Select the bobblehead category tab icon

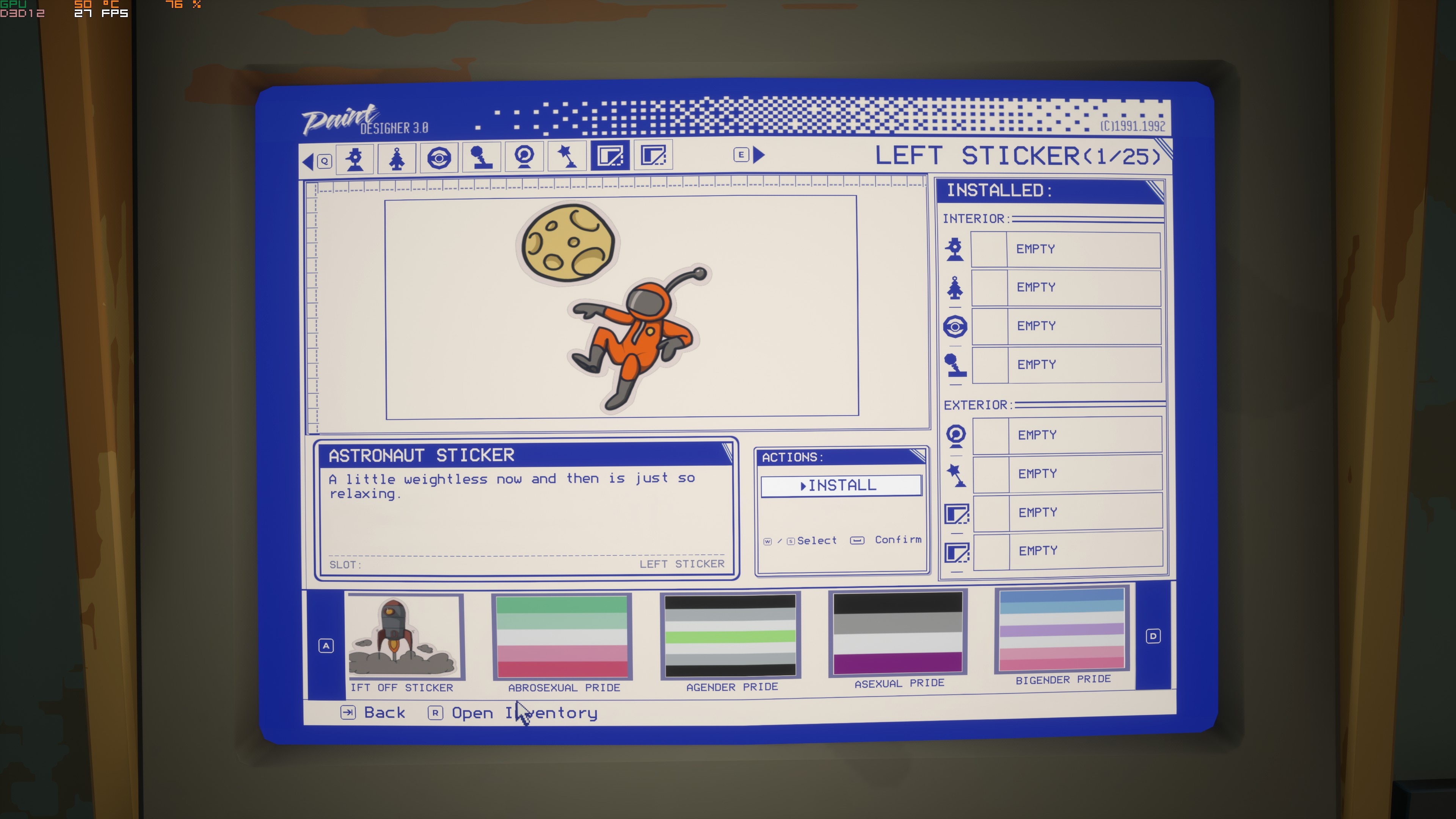pyautogui.click(x=355, y=159)
